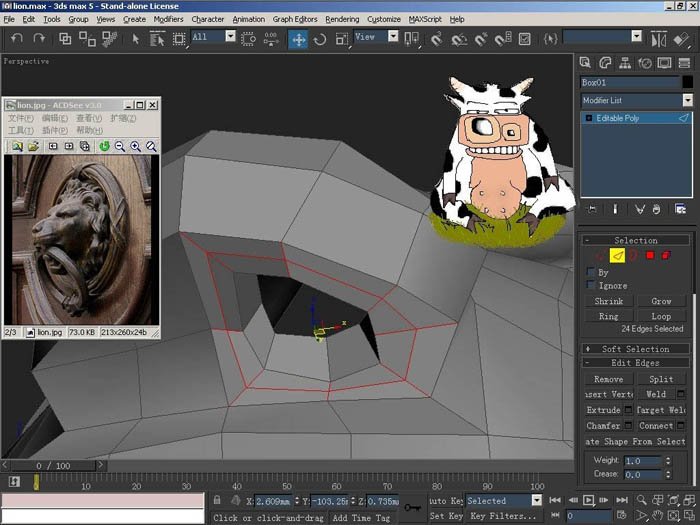Activate the Select and Rotate tool
This screenshot has height=525, width=700.
320,39
